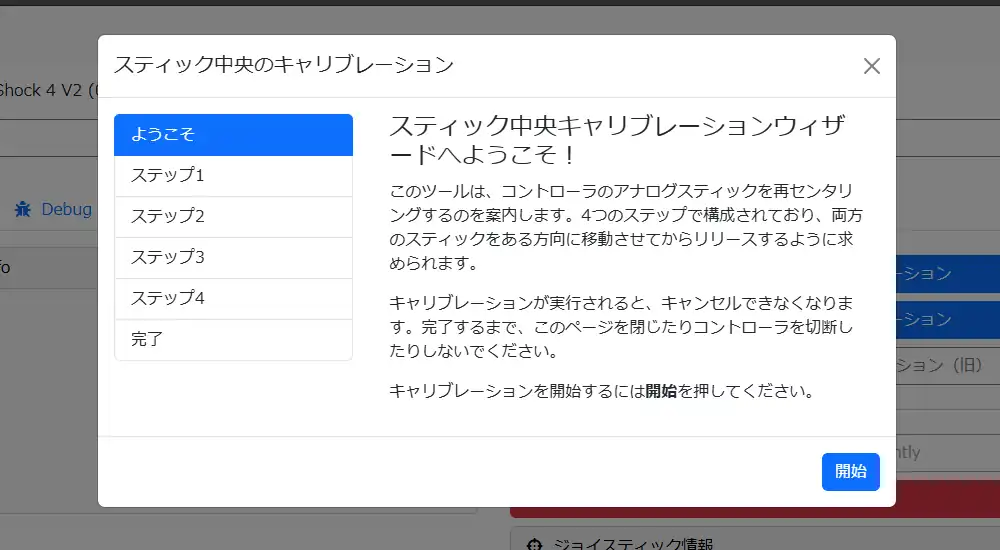This screenshot has width=1000, height=550.
Task: Close the スティック中央のキャリブレーション dialog
Action: tap(871, 66)
